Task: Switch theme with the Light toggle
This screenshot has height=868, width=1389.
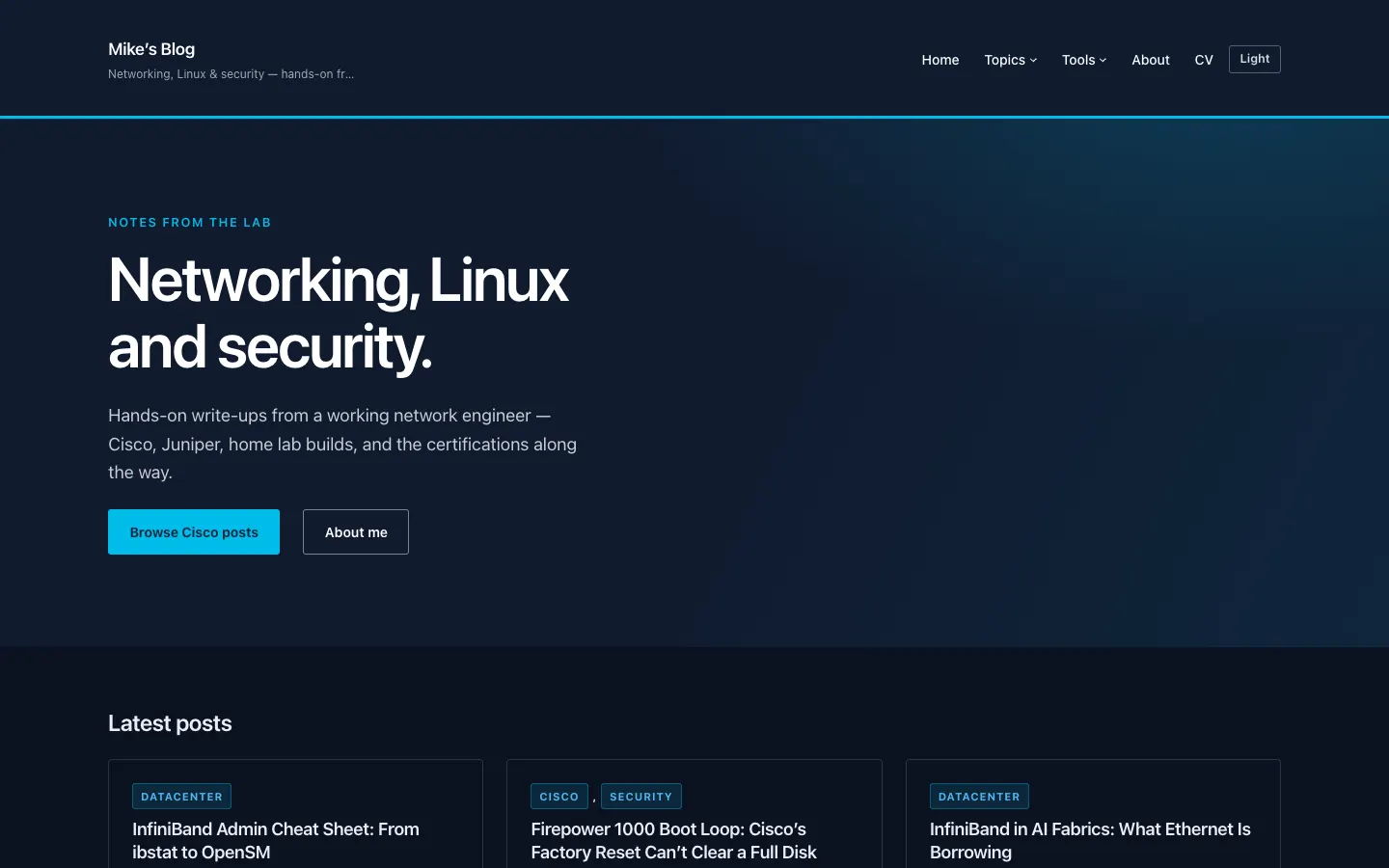Action: tap(1255, 59)
